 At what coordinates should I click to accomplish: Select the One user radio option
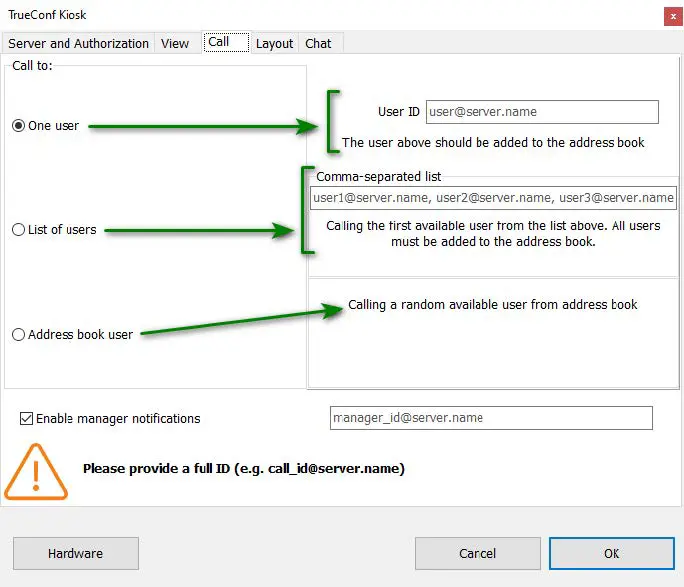(45, 126)
